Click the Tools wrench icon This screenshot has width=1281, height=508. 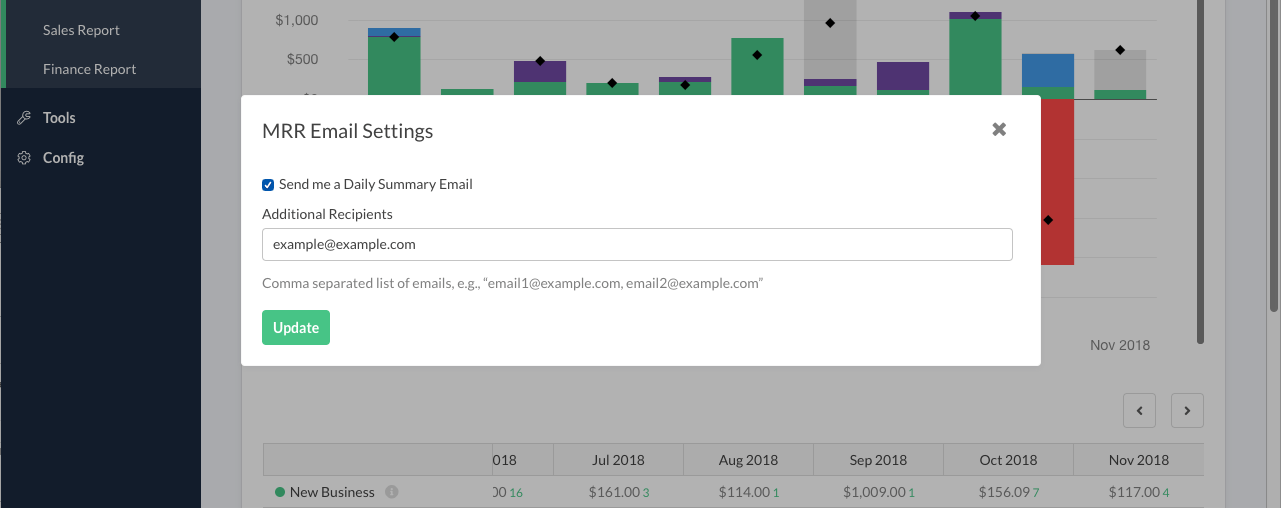coord(24,118)
